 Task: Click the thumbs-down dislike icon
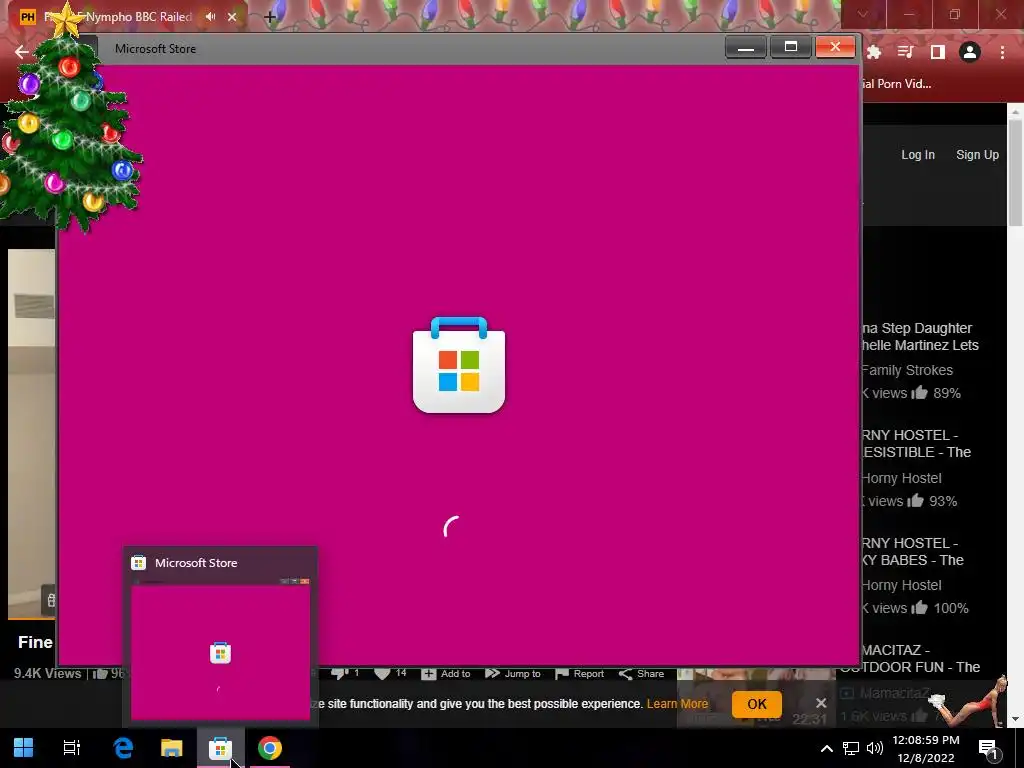[340, 674]
